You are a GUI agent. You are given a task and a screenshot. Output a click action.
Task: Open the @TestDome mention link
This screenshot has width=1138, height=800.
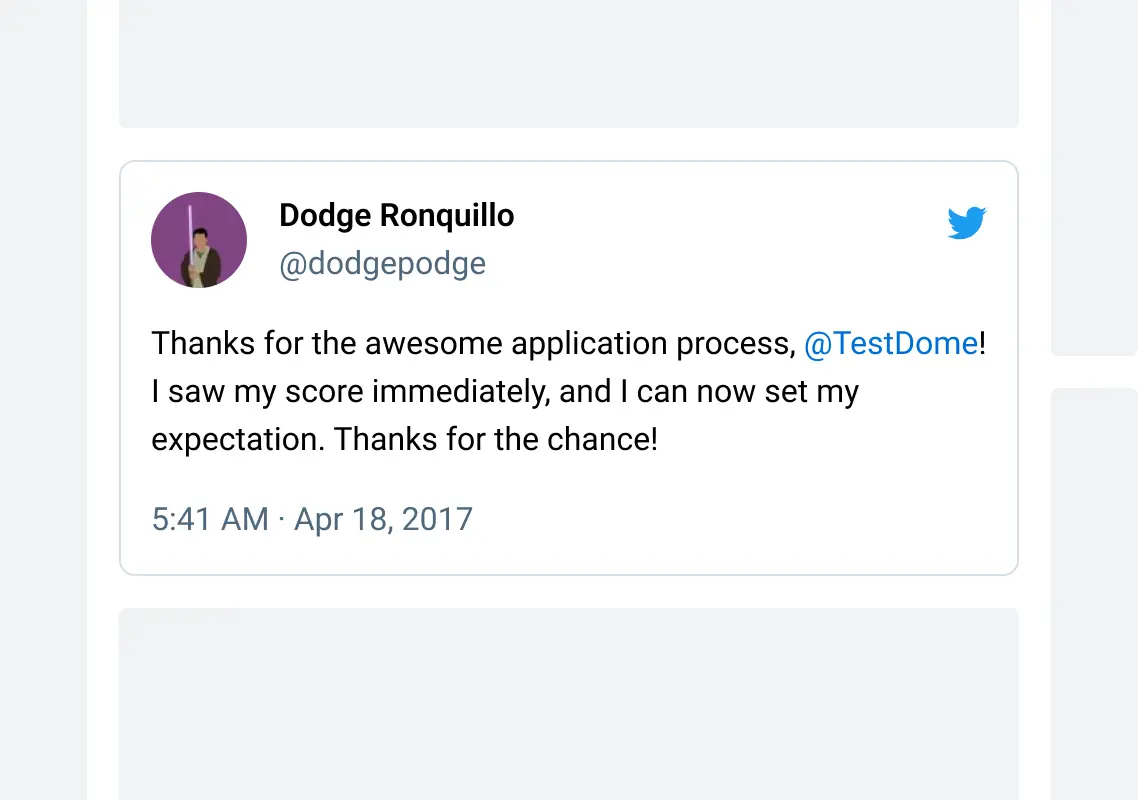coord(890,343)
